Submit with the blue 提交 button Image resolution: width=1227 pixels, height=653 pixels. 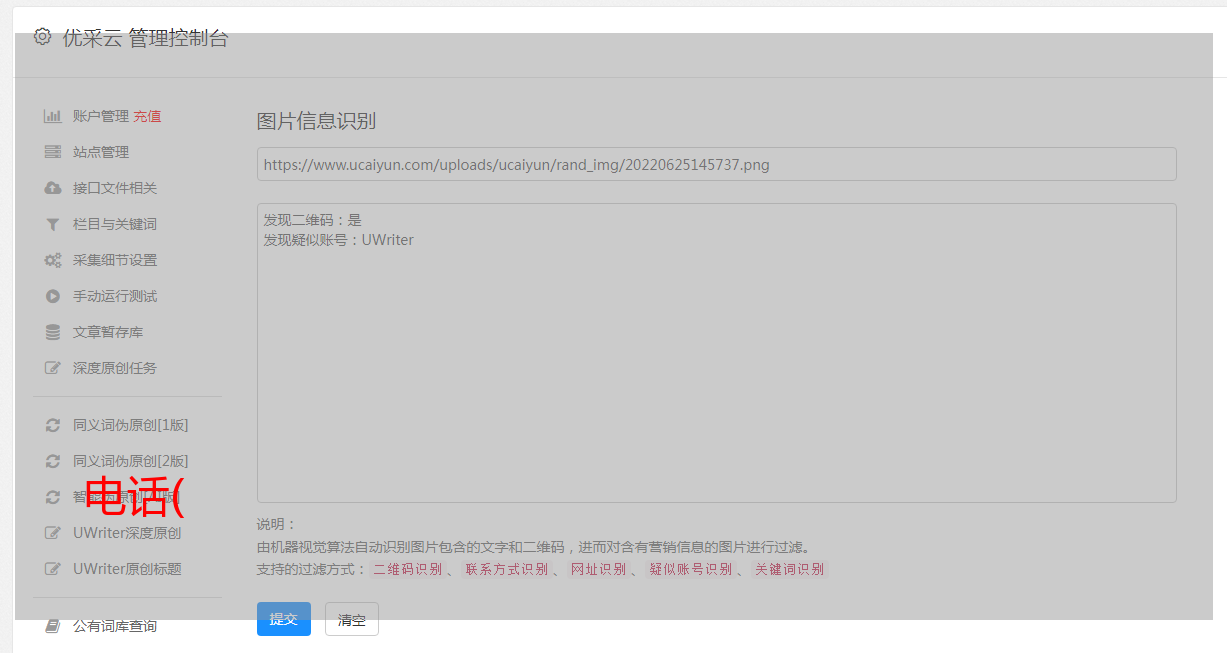[284, 619]
